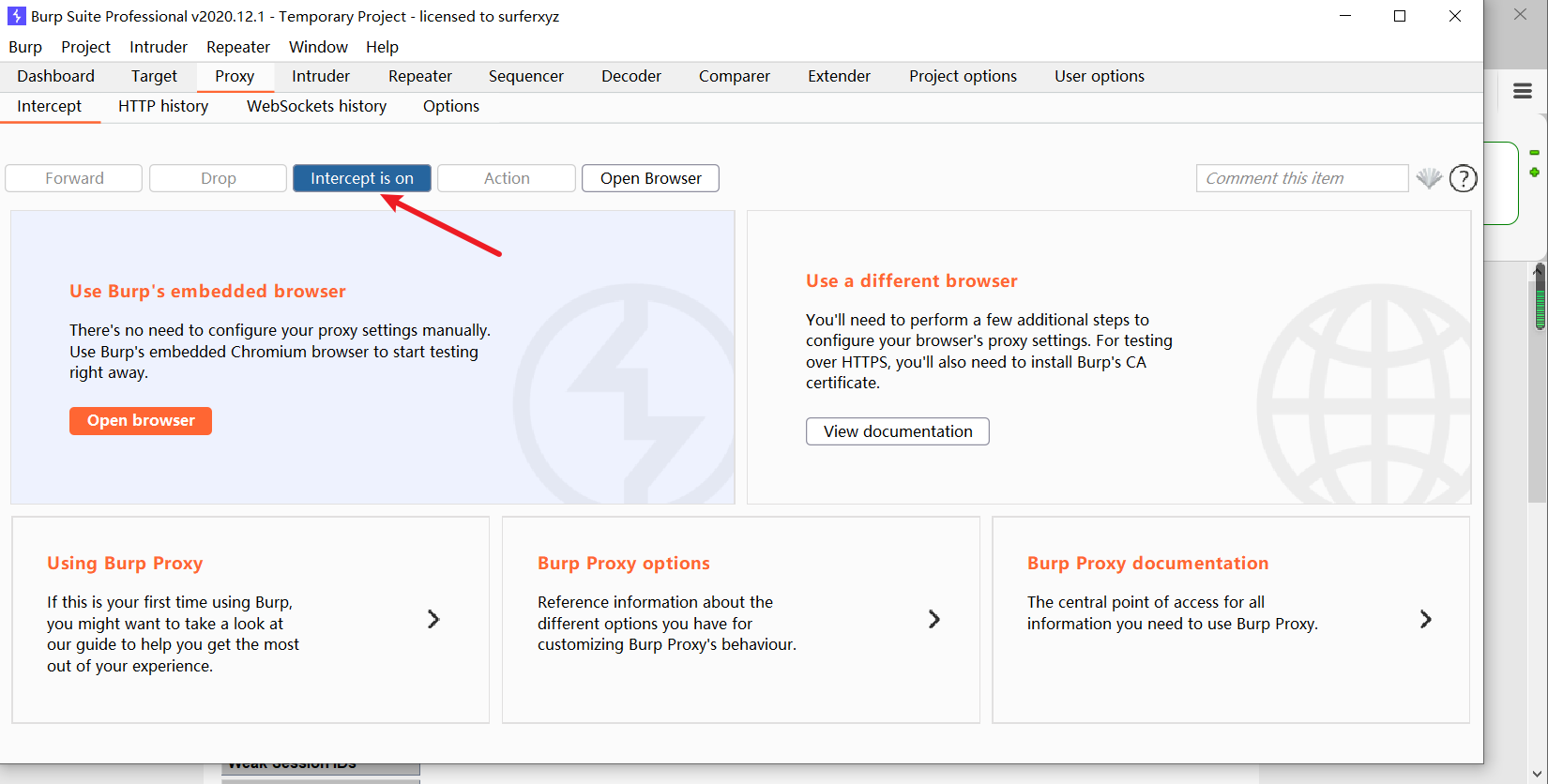Screen dimensions: 1548x784
Task: Expand the Using Burp Proxy chevron
Action: click(x=433, y=619)
